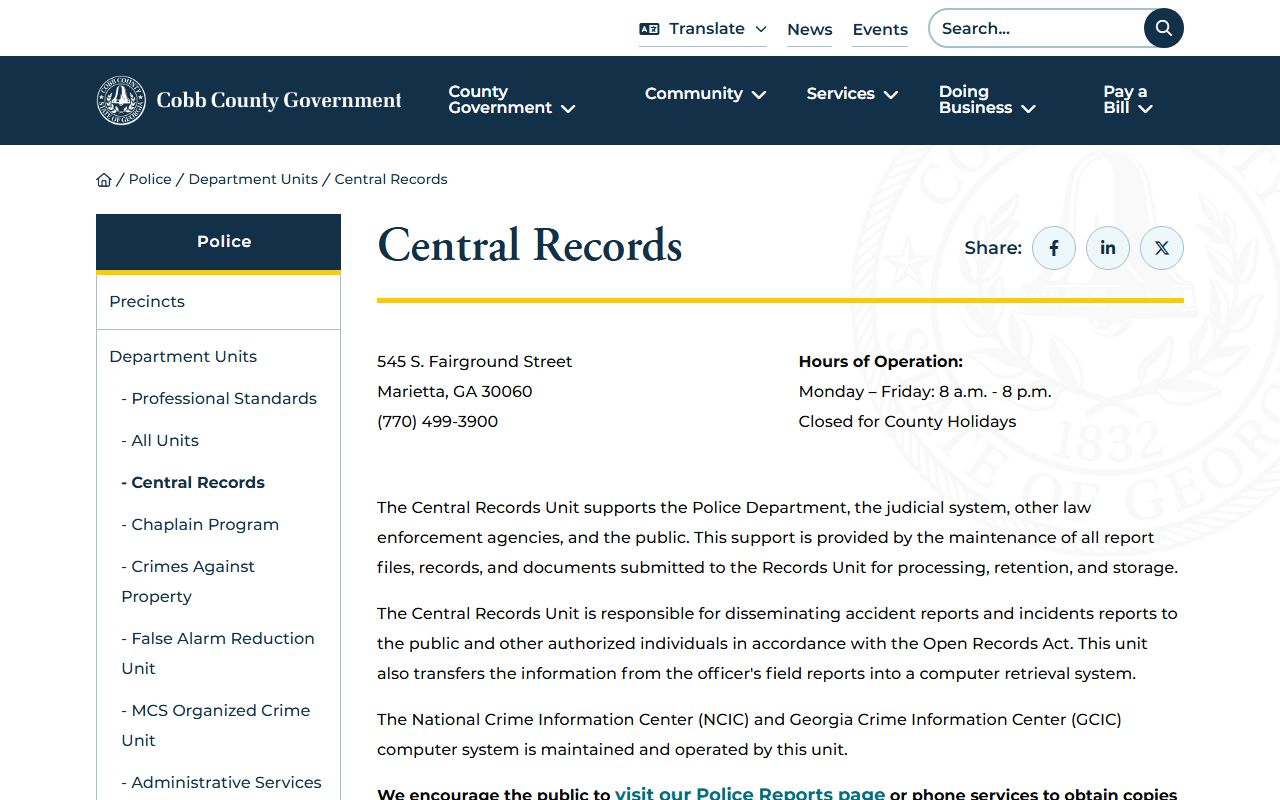Open Chaplain Program sidebar link
The height and width of the screenshot is (800, 1280).
point(200,524)
